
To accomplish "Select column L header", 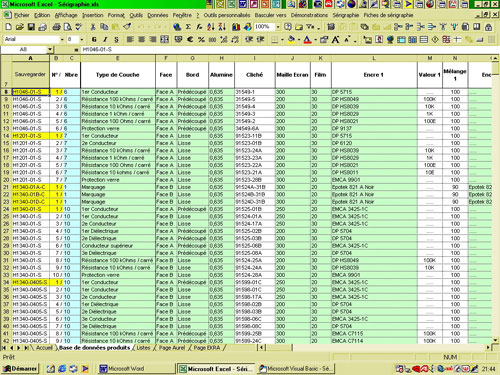I will (374, 58).
